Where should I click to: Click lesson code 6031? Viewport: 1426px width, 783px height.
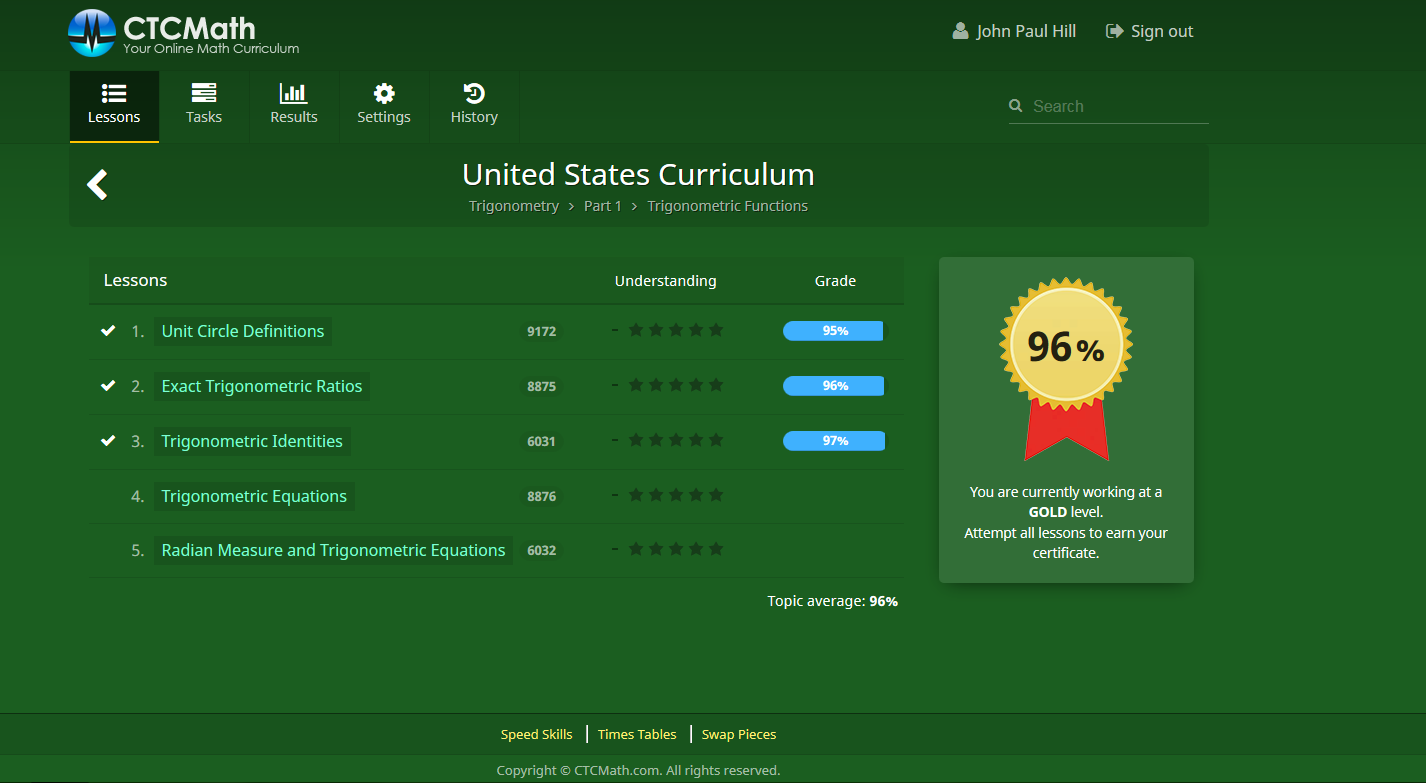click(x=541, y=441)
